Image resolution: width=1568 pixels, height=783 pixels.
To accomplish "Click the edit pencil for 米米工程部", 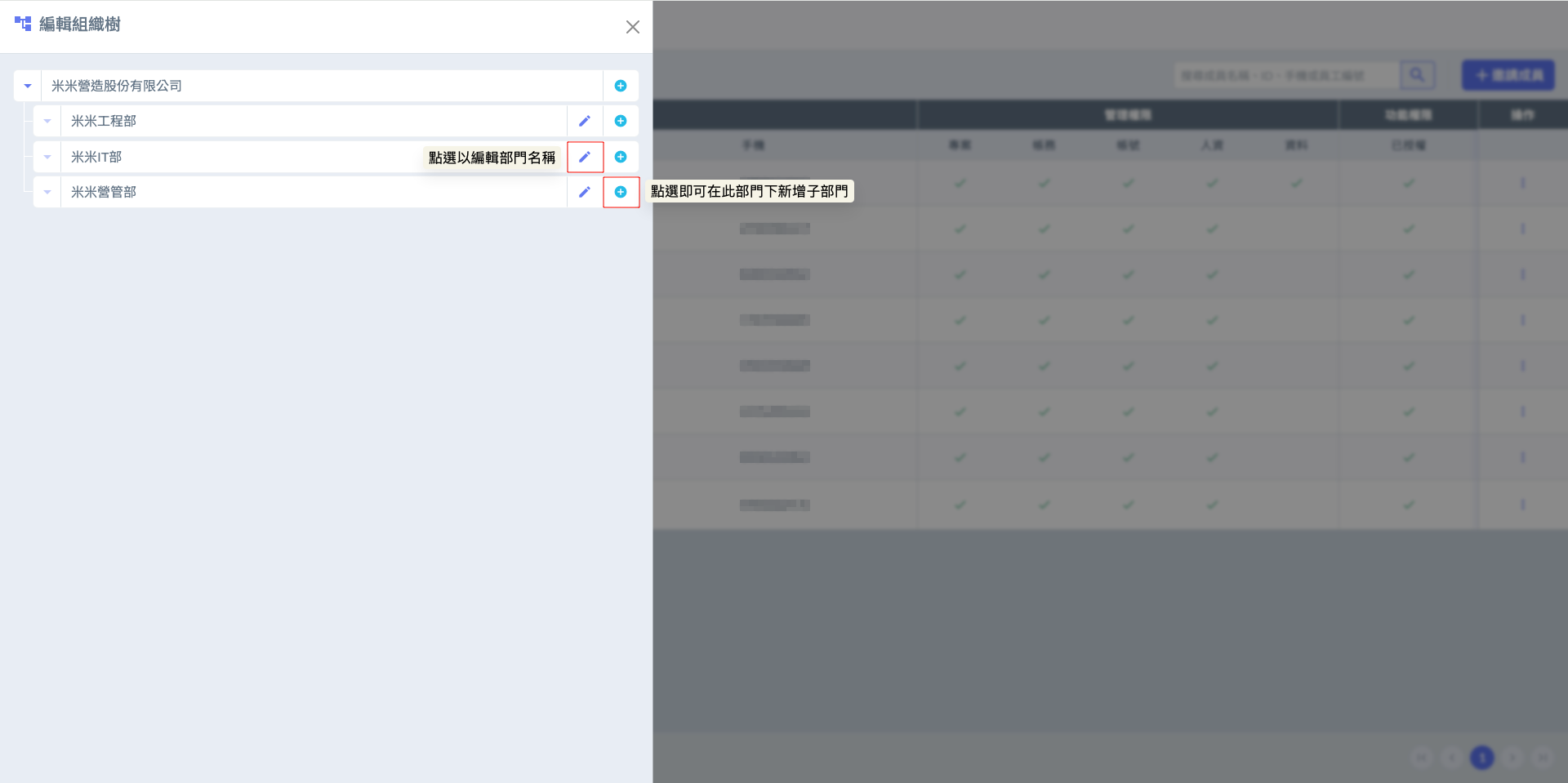I will point(585,121).
